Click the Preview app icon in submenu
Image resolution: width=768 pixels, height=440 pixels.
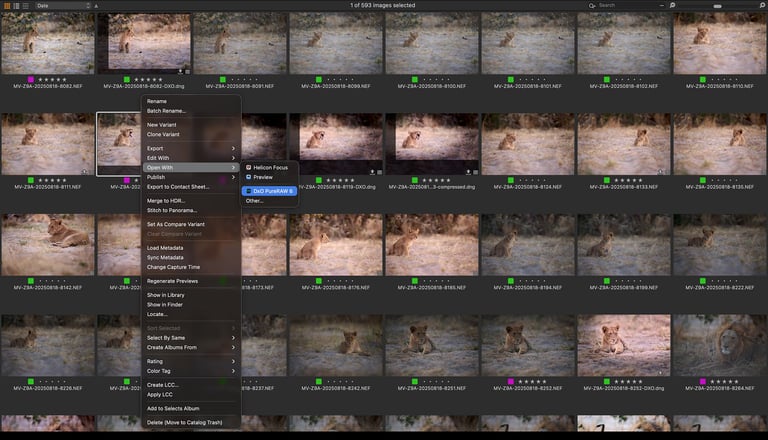pos(248,177)
